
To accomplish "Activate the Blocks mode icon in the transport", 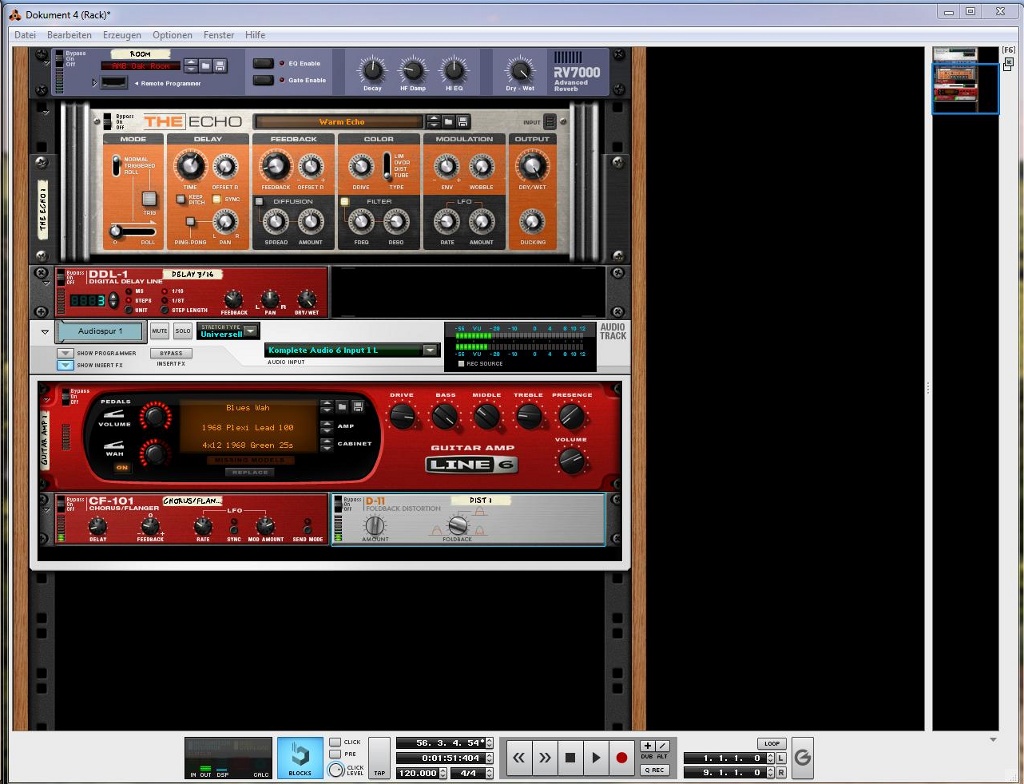I will click(300, 758).
